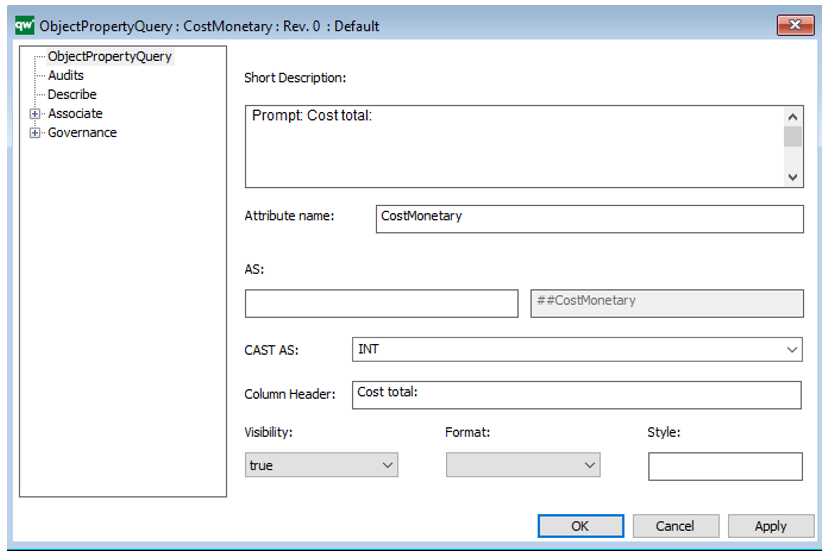Open the Format dropdown

589,466
